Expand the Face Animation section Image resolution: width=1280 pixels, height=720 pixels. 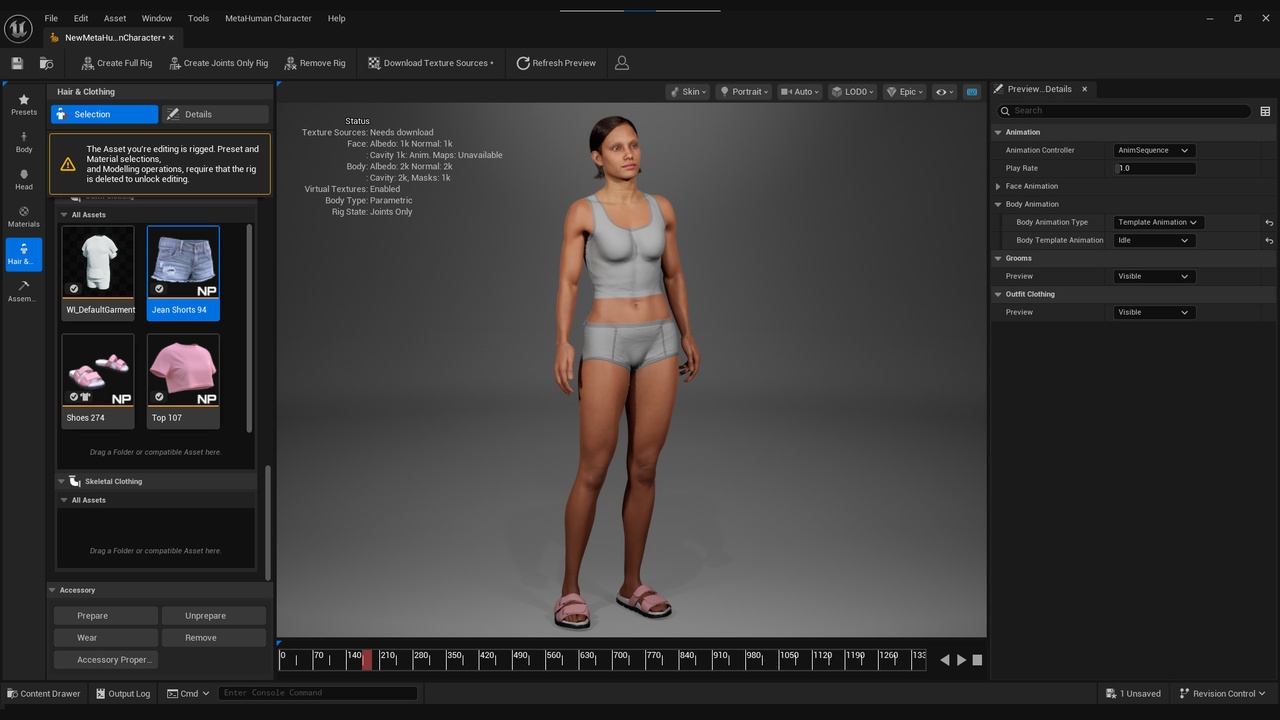(998, 186)
